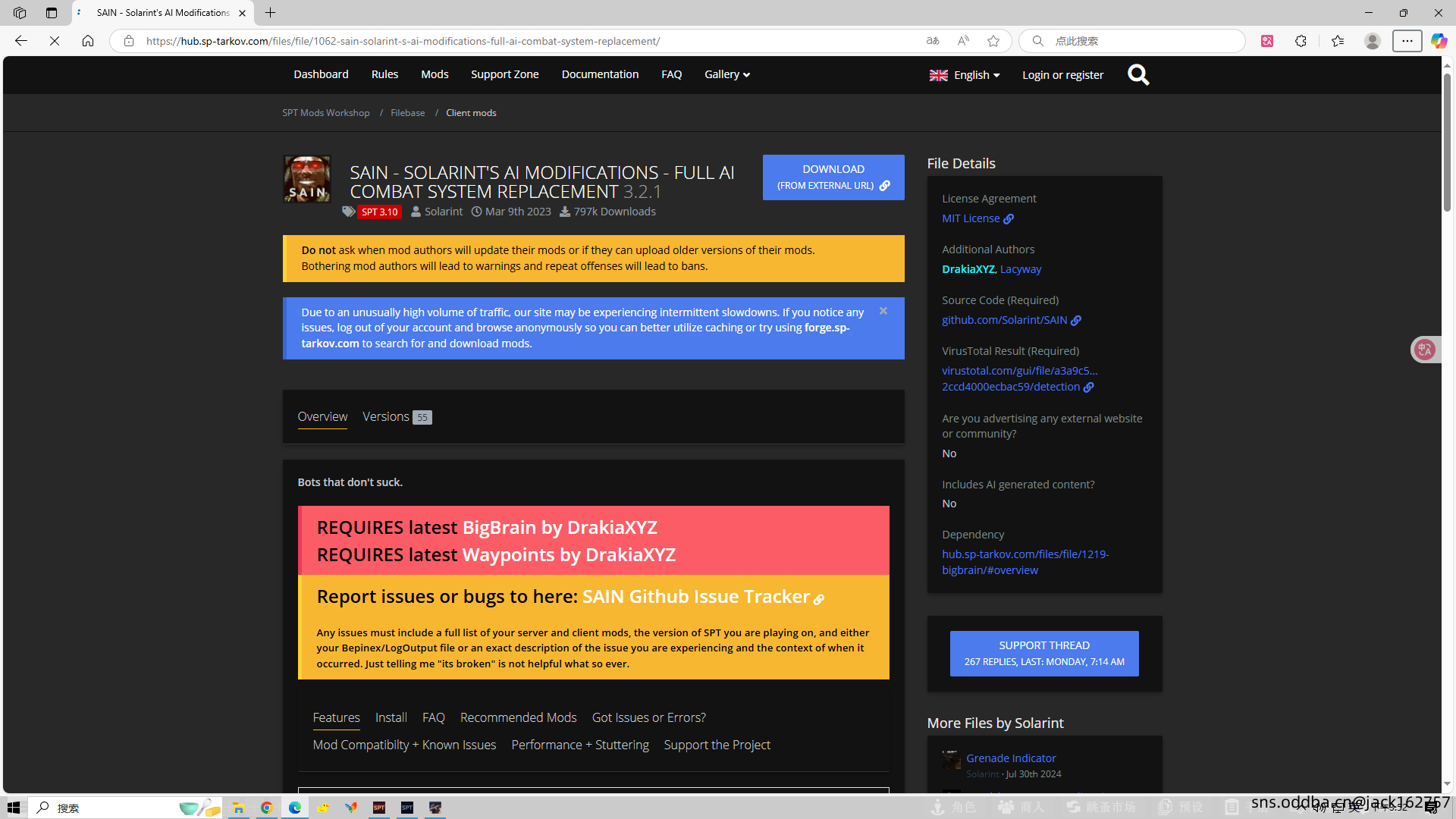Open Solarint author link under title

(444, 212)
